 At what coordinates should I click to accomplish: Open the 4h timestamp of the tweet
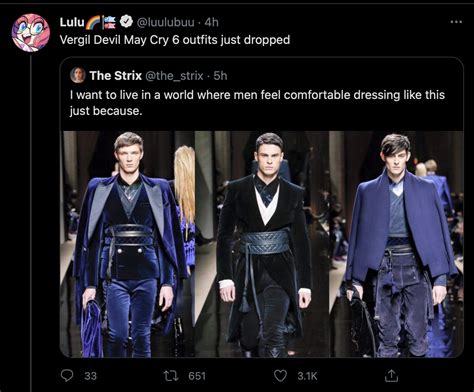tap(211, 22)
